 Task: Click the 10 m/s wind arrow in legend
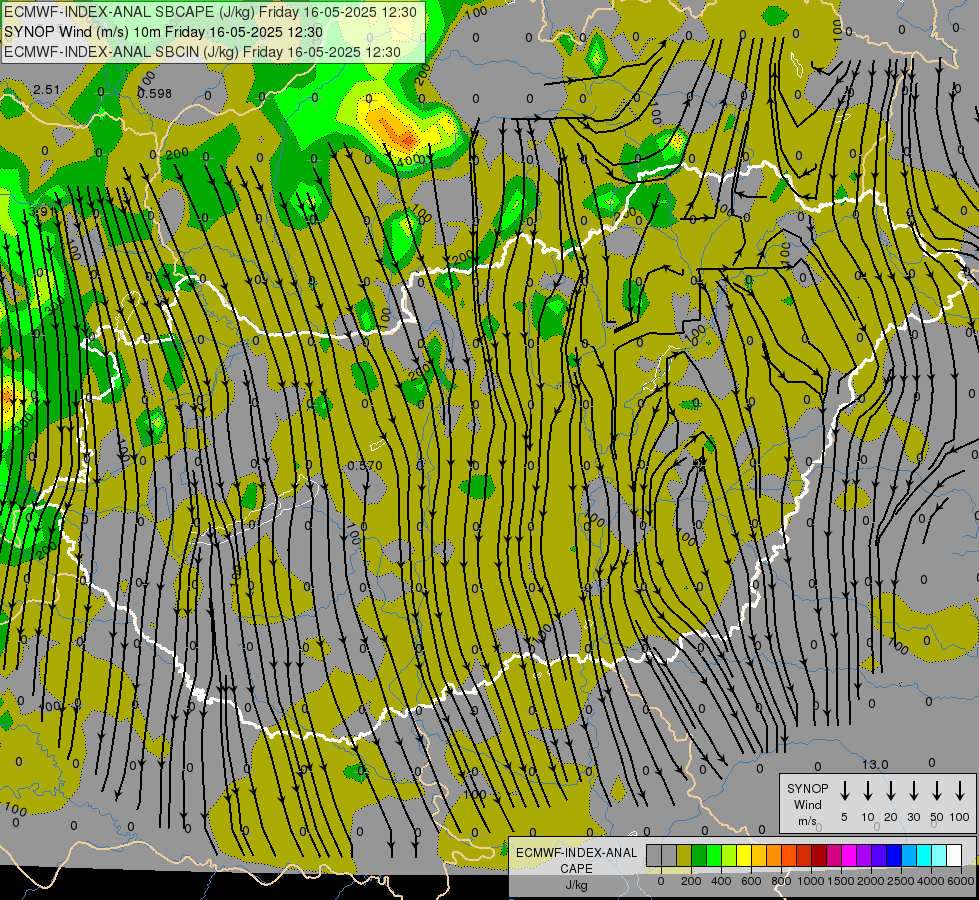(x=868, y=791)
